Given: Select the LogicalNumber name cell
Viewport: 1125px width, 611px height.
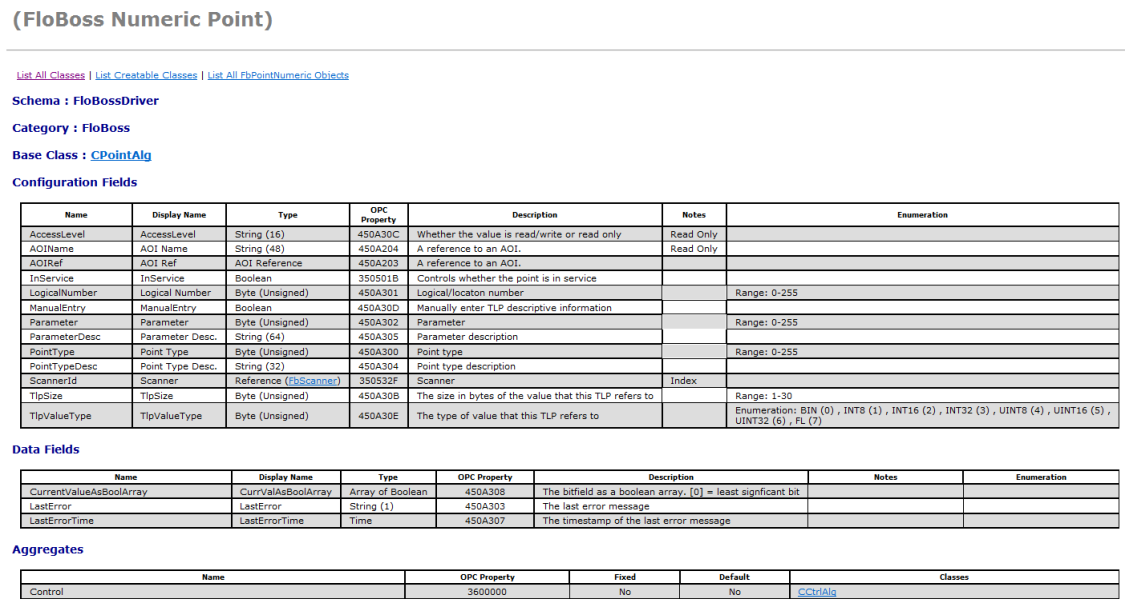Looking at the screenshot, I should pos(76,293).
